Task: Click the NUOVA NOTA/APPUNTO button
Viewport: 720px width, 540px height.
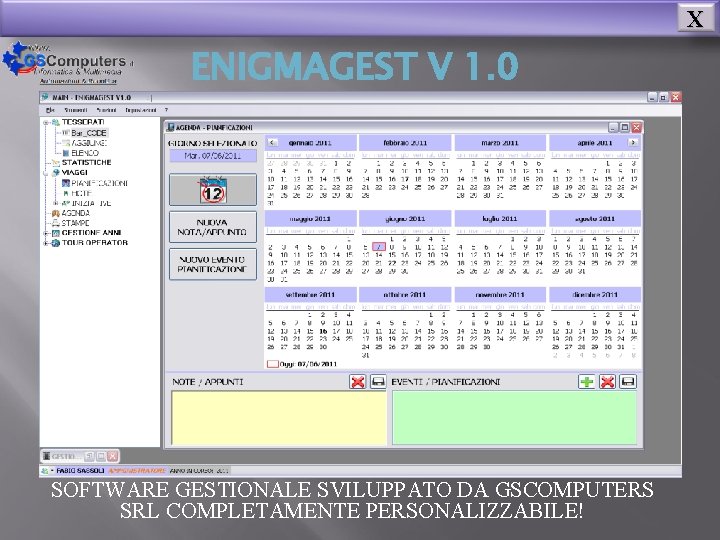Action: point(213,227)
